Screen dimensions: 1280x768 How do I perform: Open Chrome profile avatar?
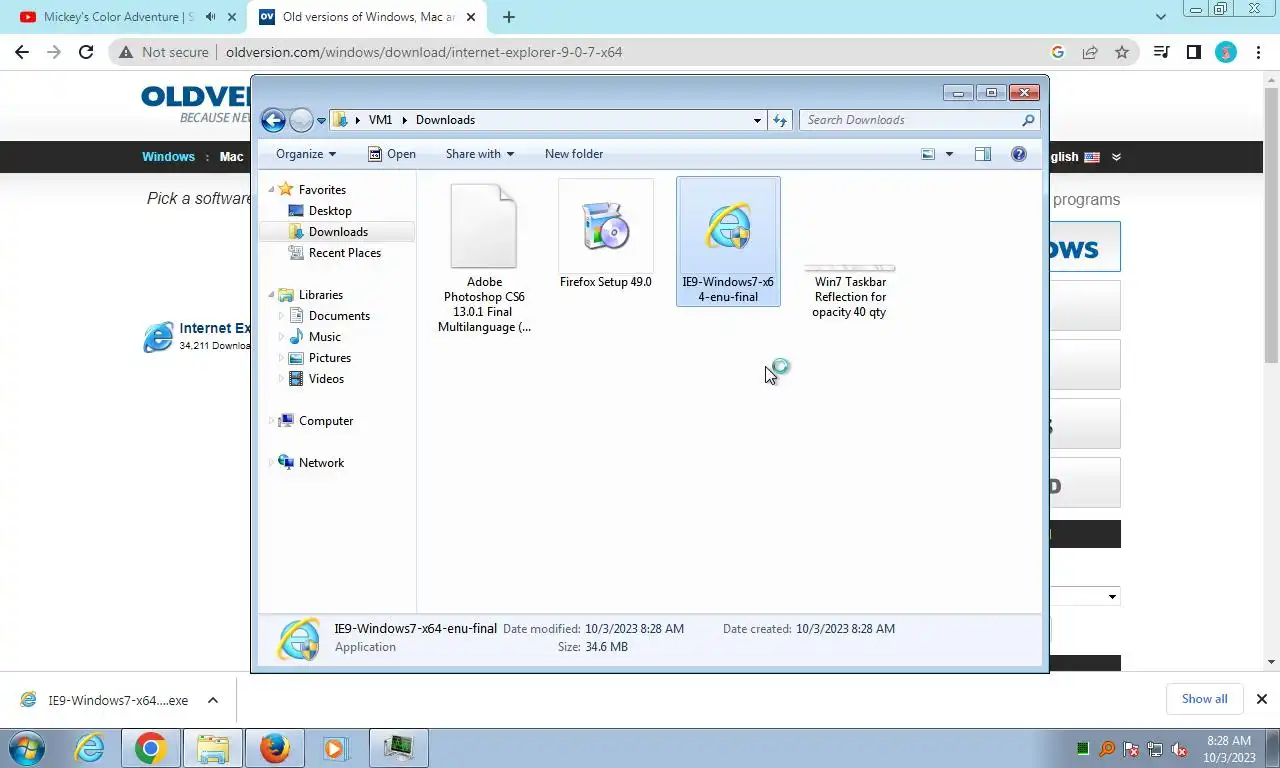click(1226, 52)
